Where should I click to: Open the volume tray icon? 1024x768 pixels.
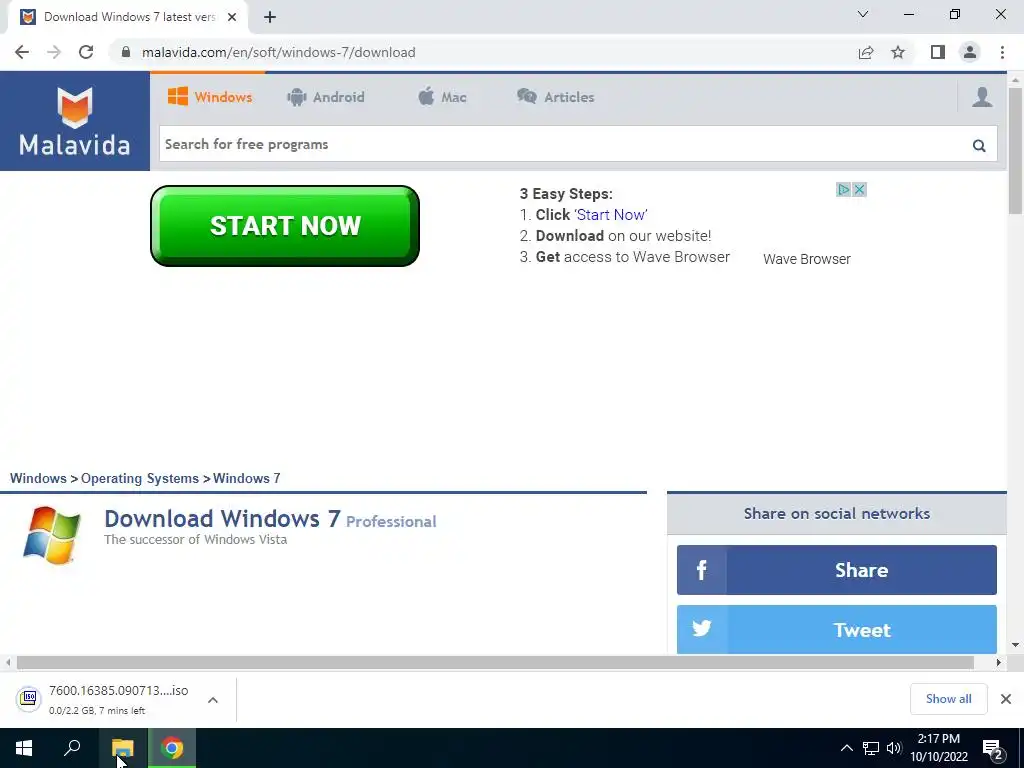(x=894, y=748)
